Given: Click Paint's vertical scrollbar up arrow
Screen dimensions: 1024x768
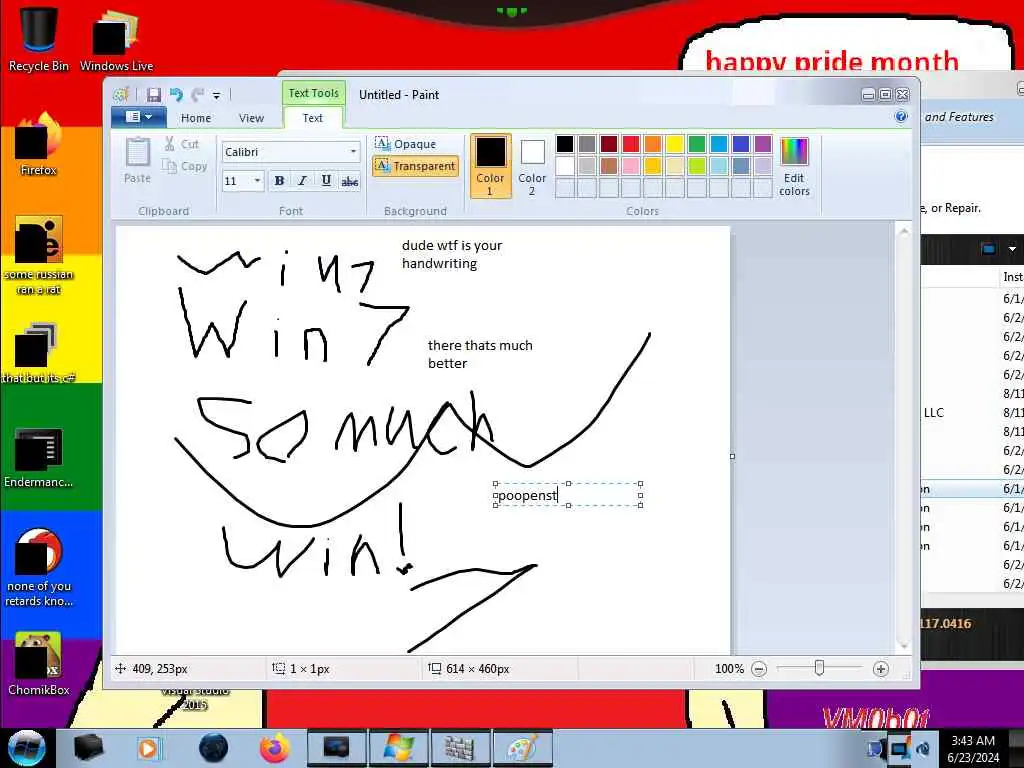Looking at the screenshot, I should point(904,231).
